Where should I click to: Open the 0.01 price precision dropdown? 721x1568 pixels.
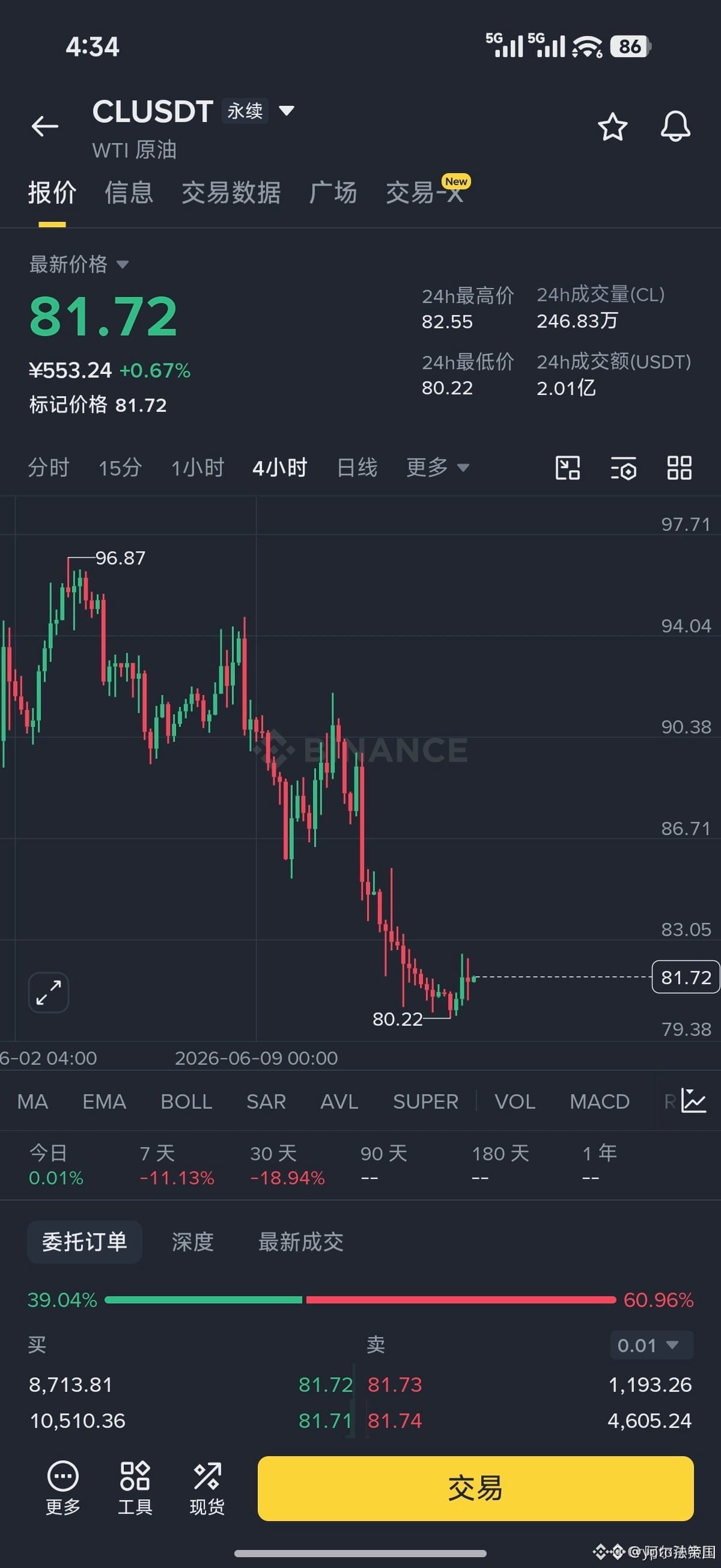click(x=651, y=1345)
